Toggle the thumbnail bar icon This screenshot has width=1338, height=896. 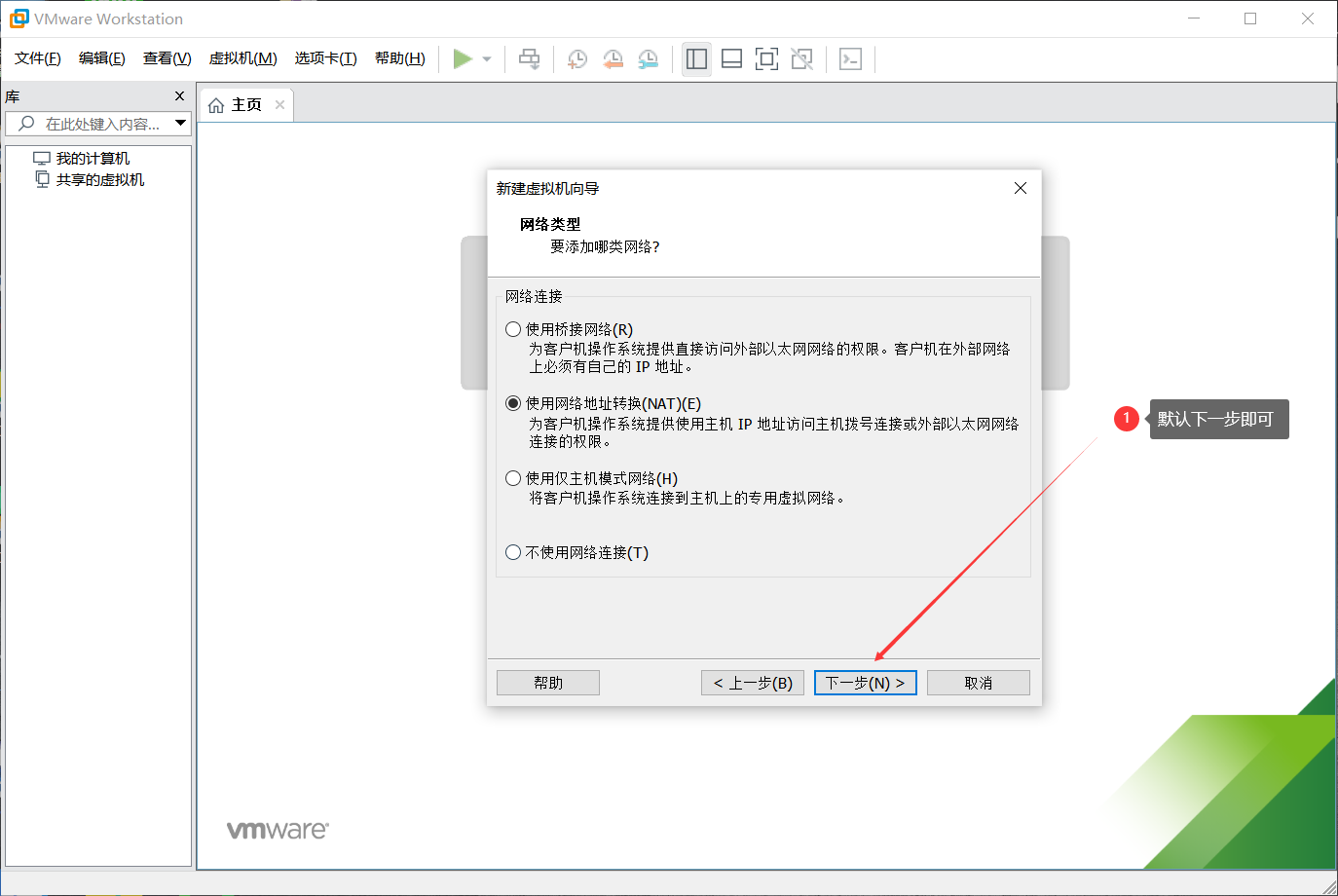tap(731, 59)
